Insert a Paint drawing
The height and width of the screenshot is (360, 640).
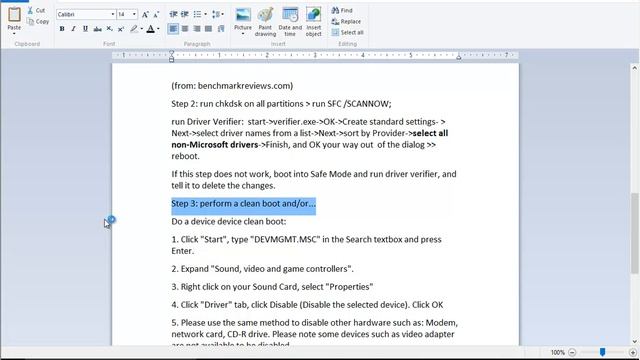(x=265, y=21)
